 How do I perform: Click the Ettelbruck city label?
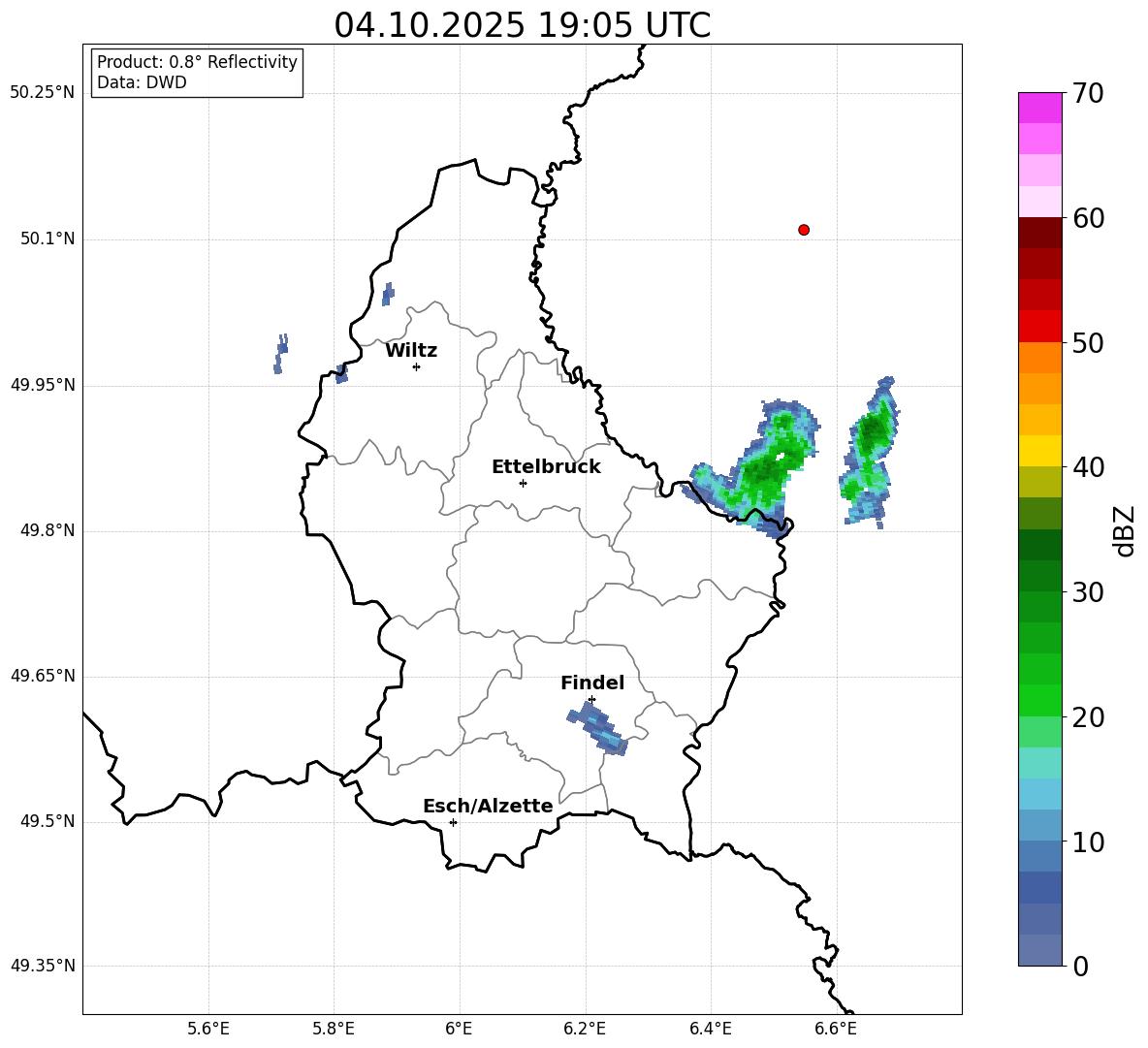546,467
